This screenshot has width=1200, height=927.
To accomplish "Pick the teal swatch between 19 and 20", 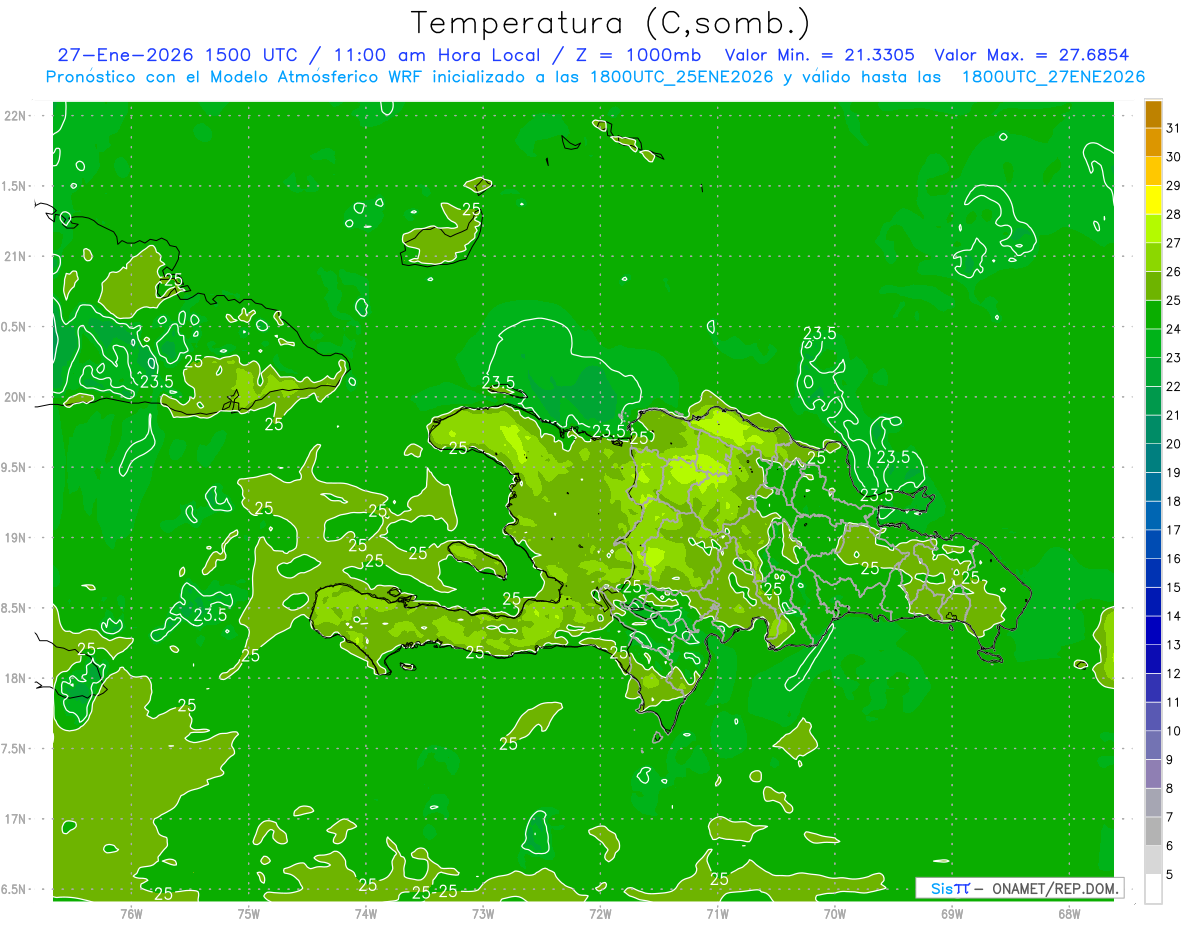I will click(x=1153, y=458).
